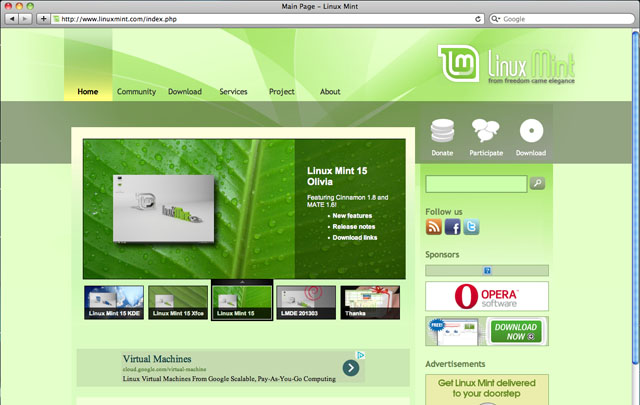Screen dimensions: 640x405
Task: Select the Home tab
Action: tap(88, 91)
